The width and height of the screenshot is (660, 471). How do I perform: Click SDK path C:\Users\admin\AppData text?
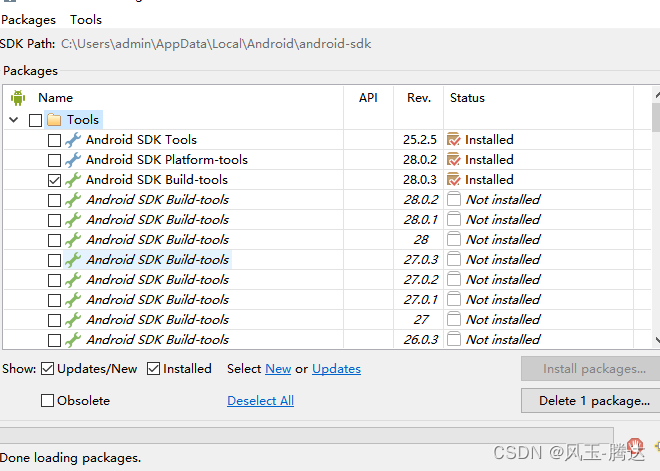coord(216,44)
